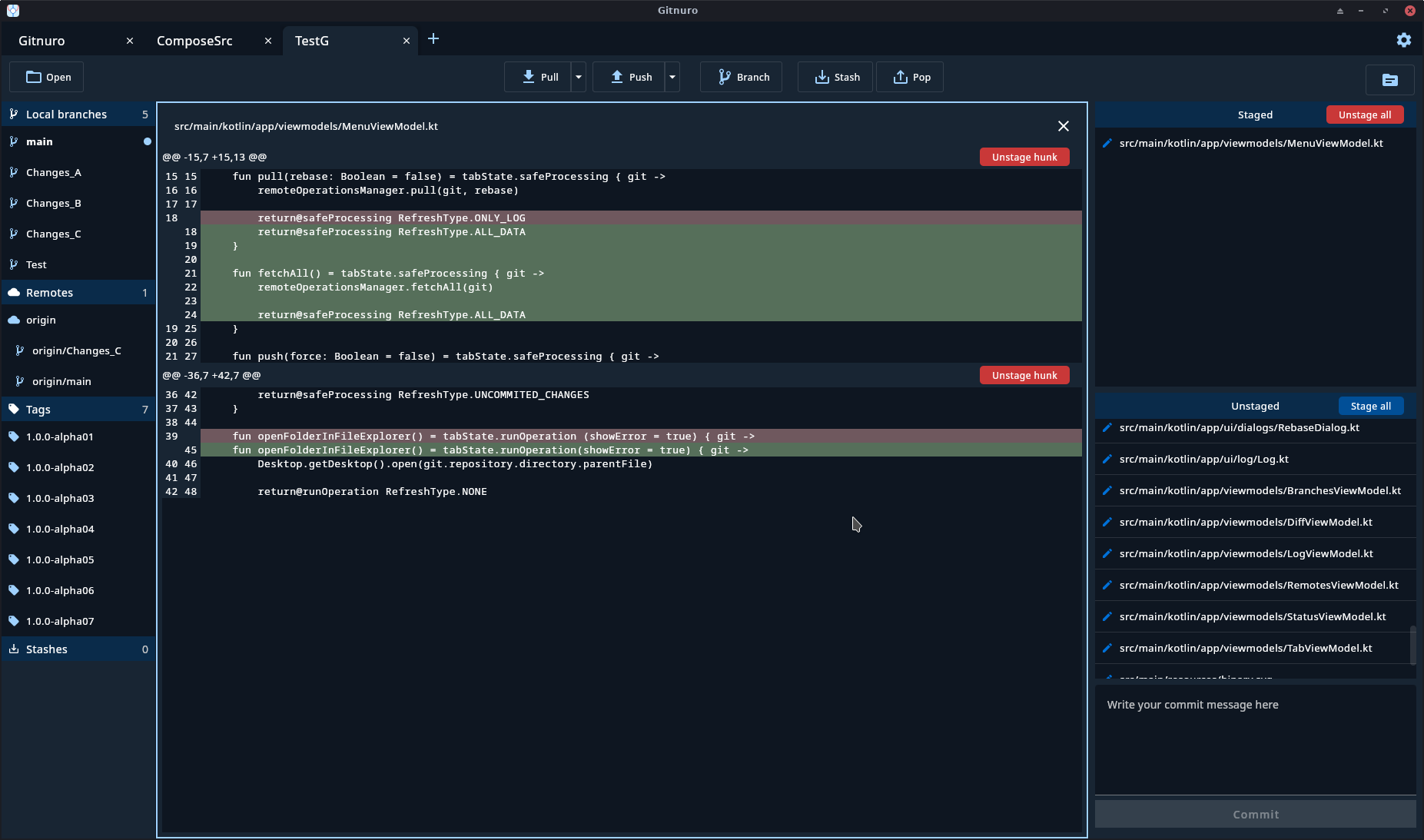Close the Gitnuro tab
Image resolution: width=1424 pixels, height=840 pixels.
click(x=130, y=41)
